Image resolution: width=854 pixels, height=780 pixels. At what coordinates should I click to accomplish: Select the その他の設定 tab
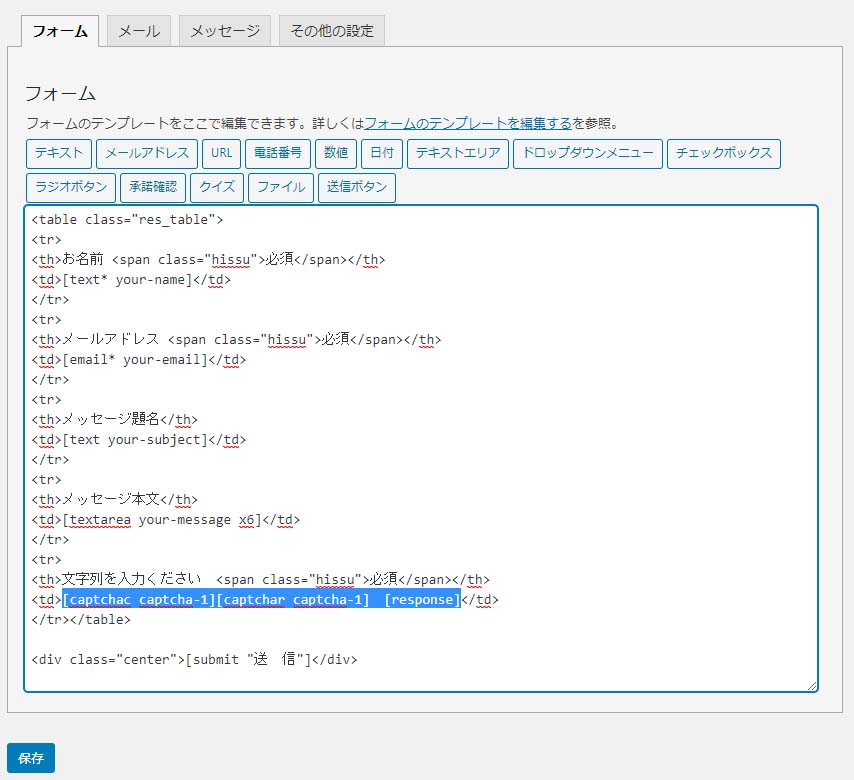(x=331, y=31)
